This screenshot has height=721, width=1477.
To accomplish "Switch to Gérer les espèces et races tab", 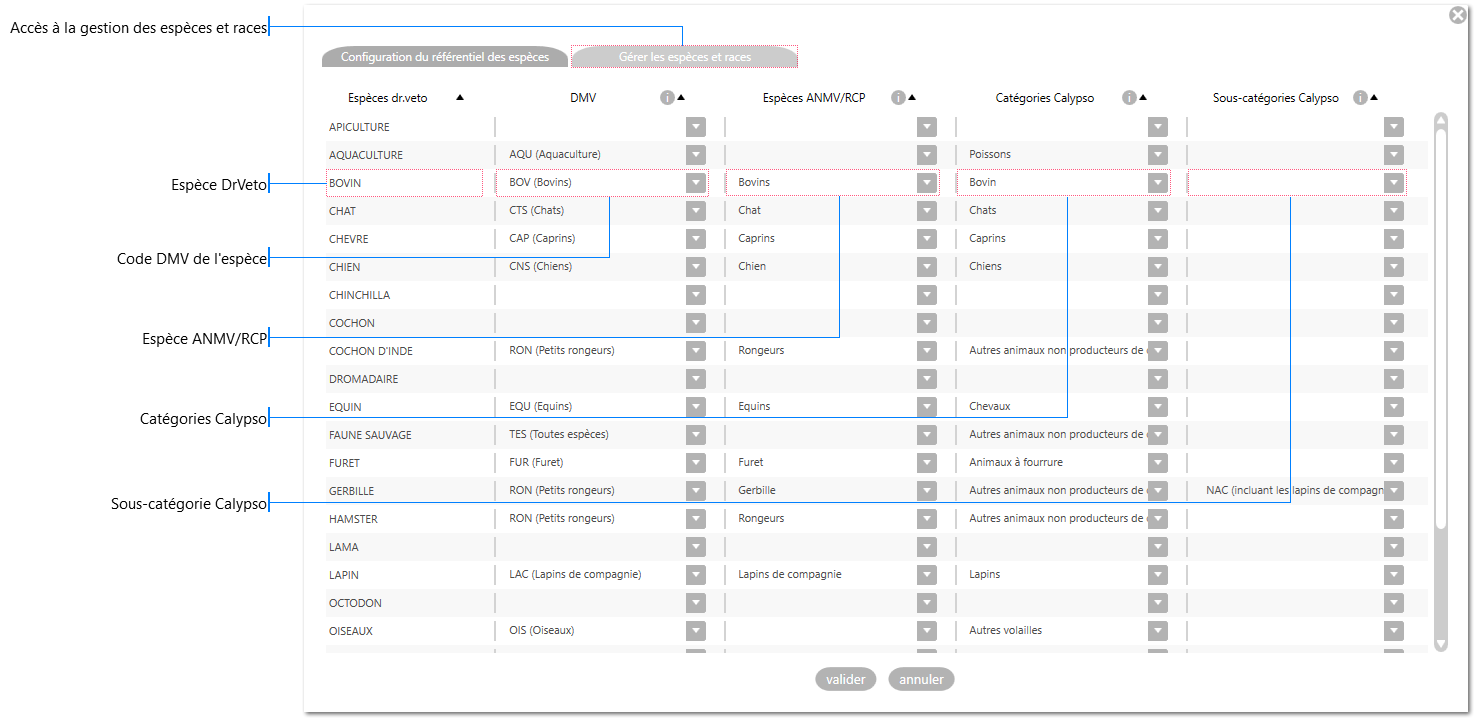I will pos(684,57).
